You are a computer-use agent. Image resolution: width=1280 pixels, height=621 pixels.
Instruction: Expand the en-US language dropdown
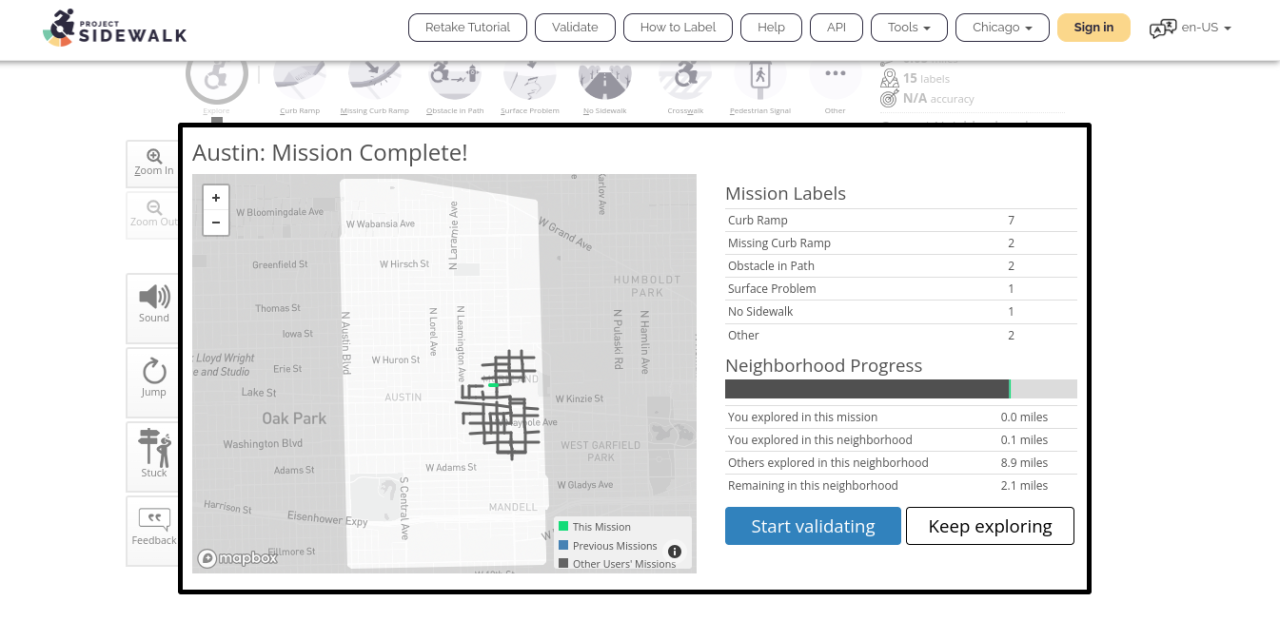1206,28
